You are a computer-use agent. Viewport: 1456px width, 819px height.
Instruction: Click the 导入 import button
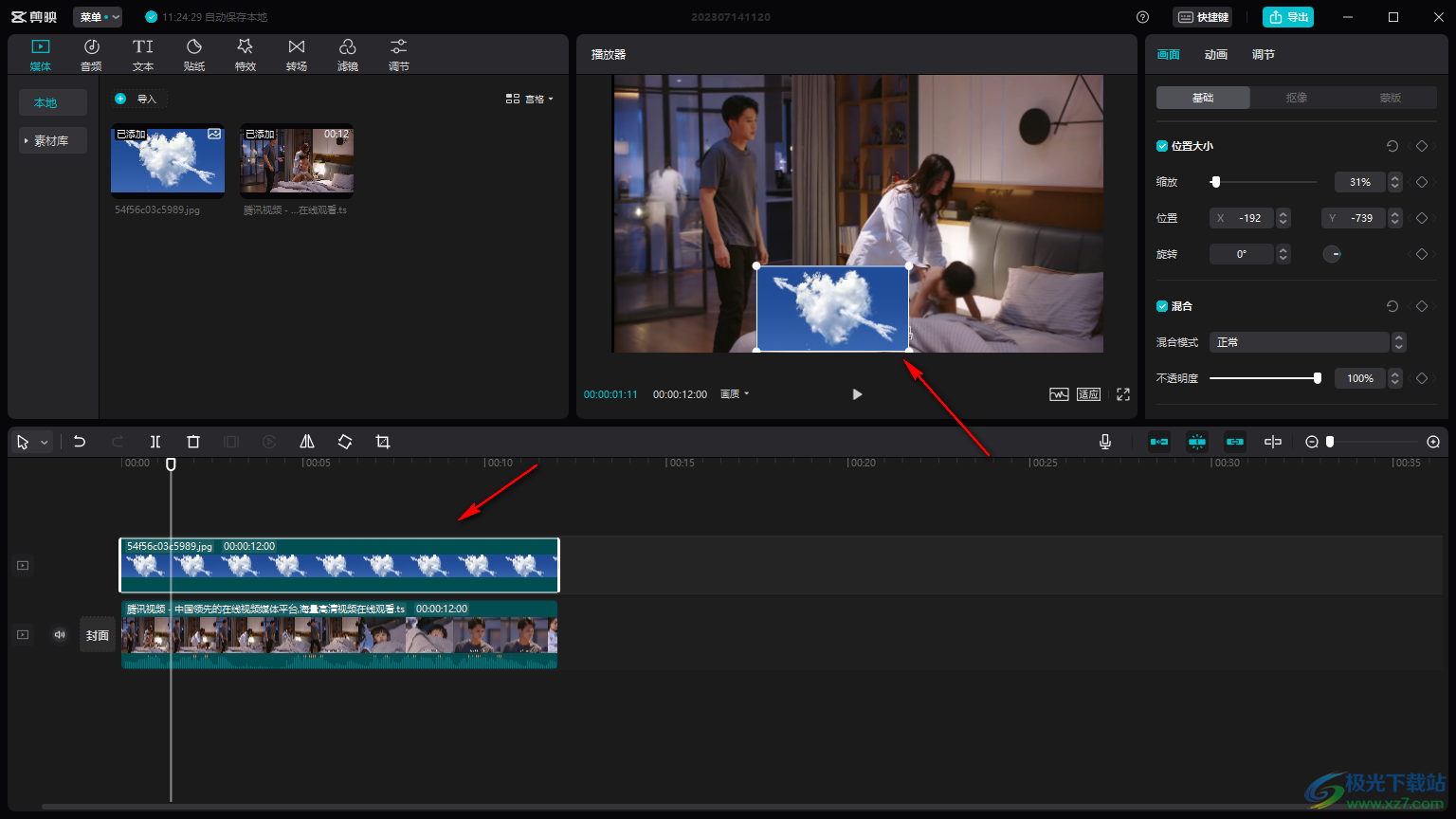point(137,99)
